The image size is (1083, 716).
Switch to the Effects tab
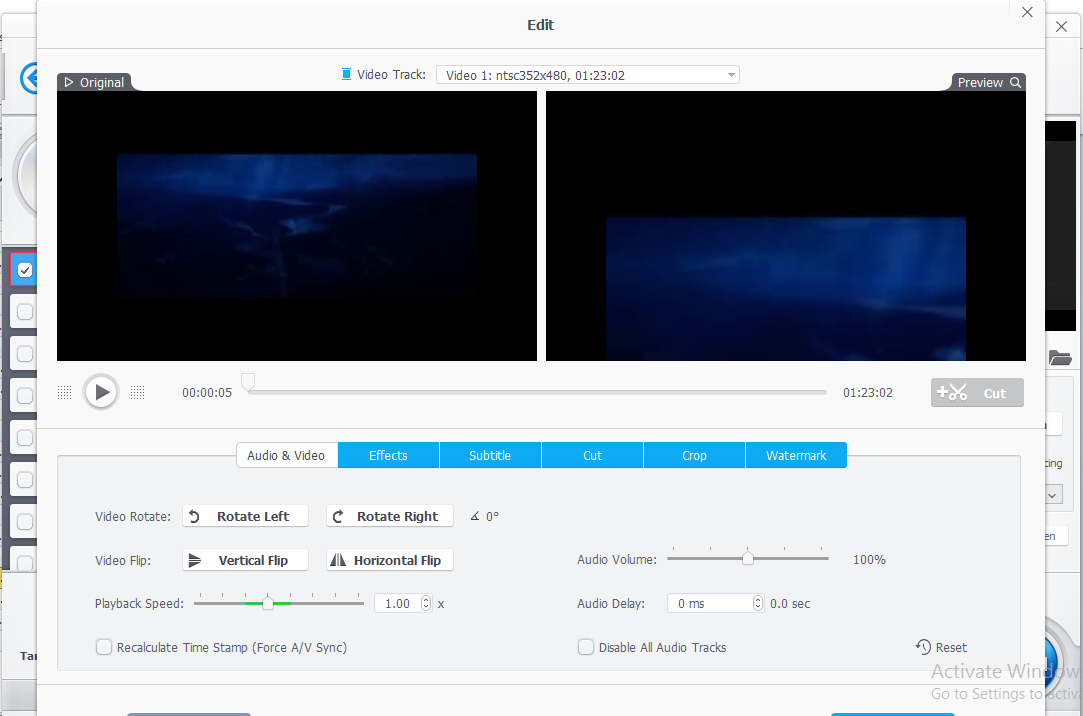click(388, 455)
